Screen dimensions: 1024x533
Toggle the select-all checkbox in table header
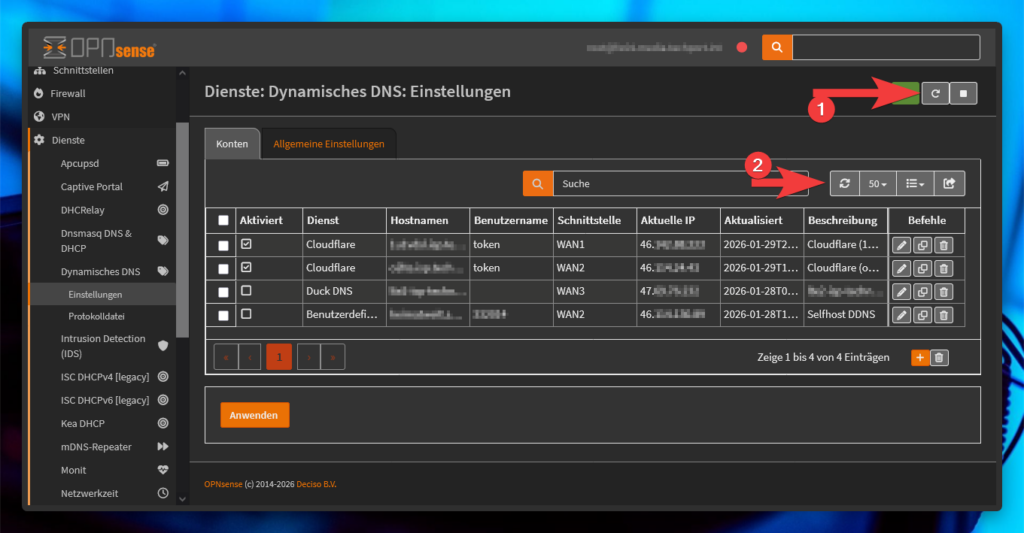pos(223,221)
